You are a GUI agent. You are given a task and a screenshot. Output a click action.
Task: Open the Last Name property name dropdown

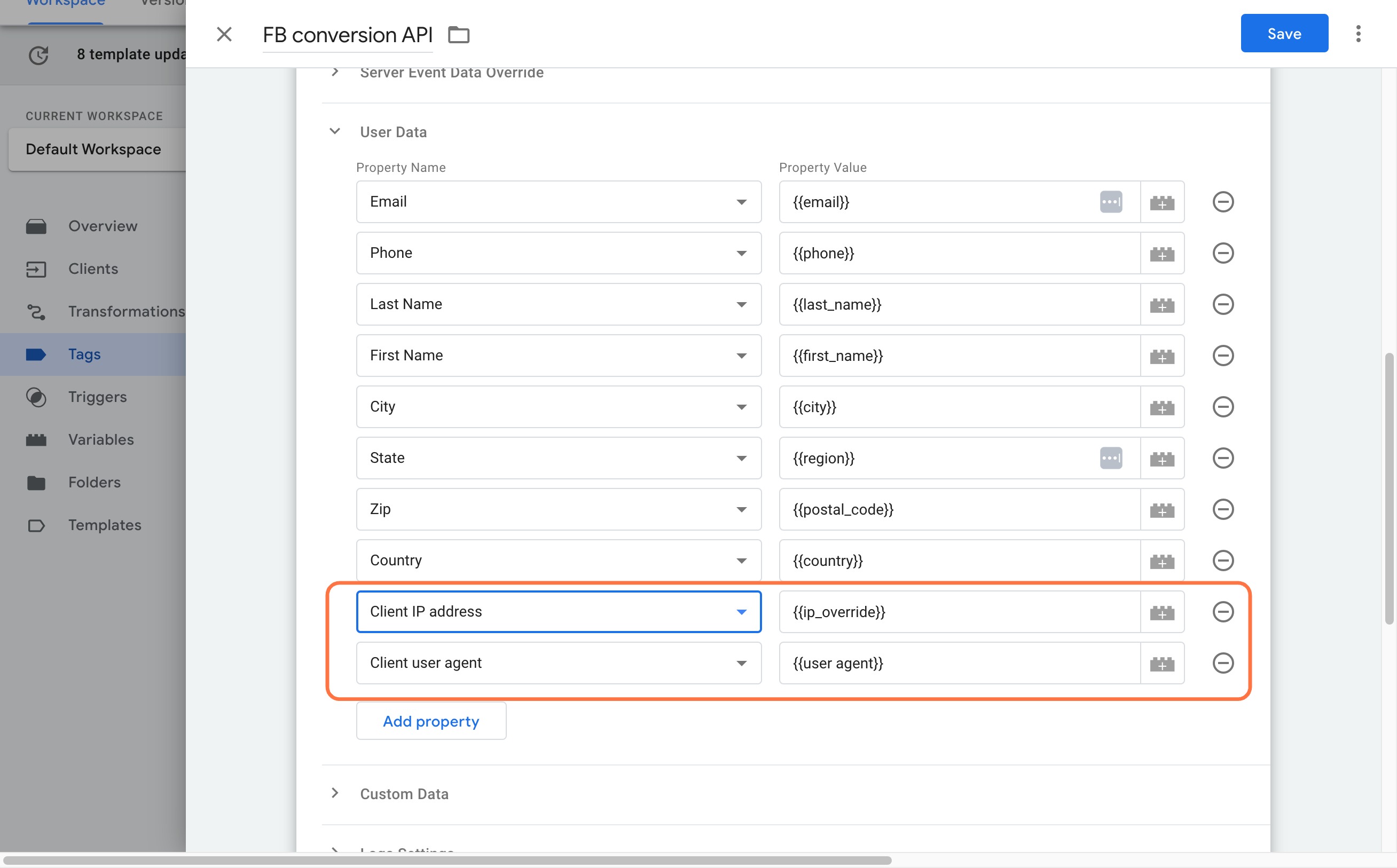click(558, 304)
